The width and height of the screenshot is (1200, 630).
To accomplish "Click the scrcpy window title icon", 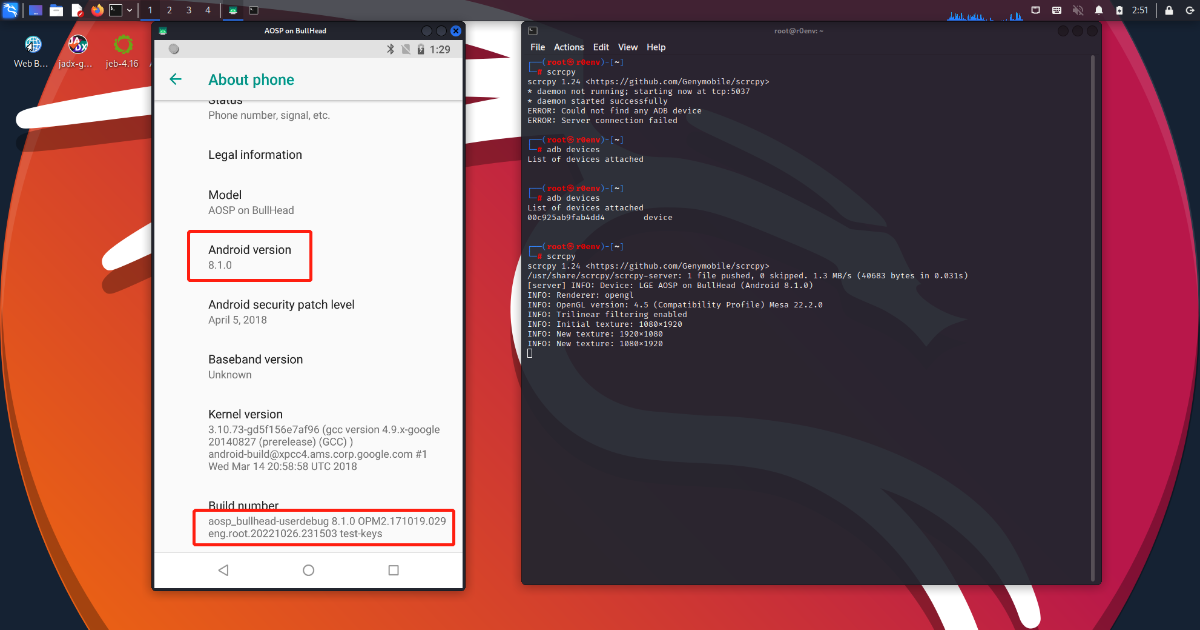I will point(162,31).
